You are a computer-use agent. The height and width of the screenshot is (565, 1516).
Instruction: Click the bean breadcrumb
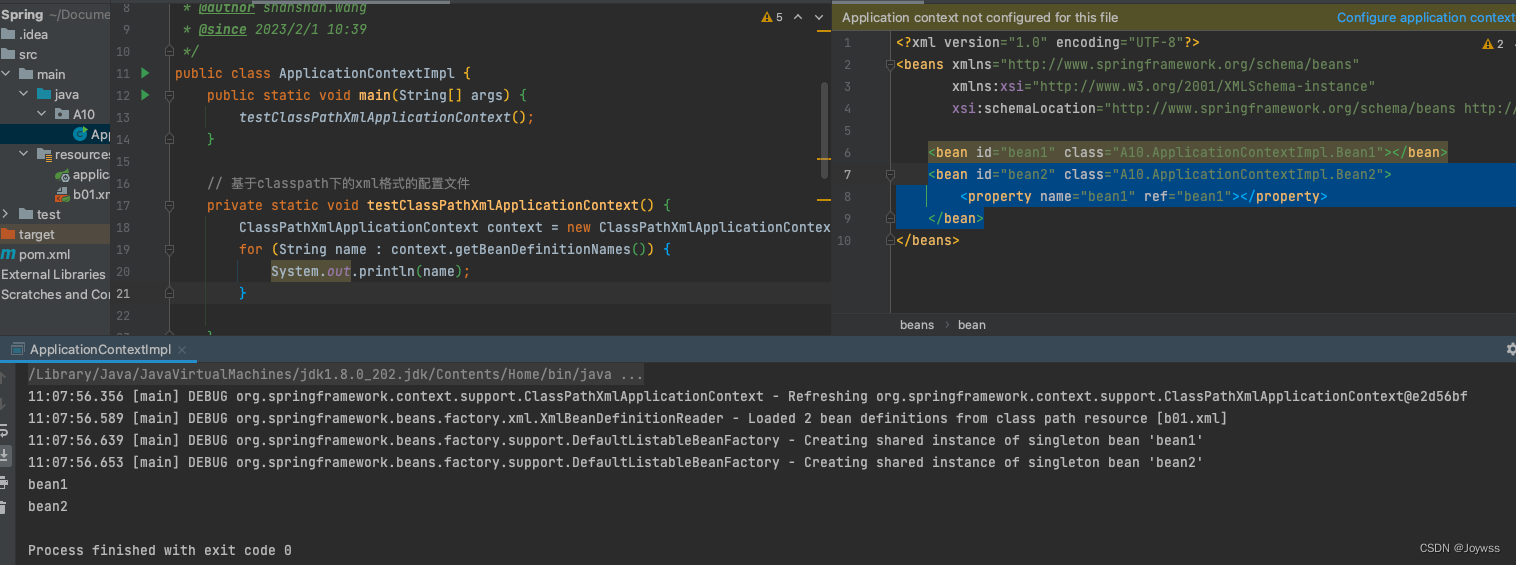(972, 324)
